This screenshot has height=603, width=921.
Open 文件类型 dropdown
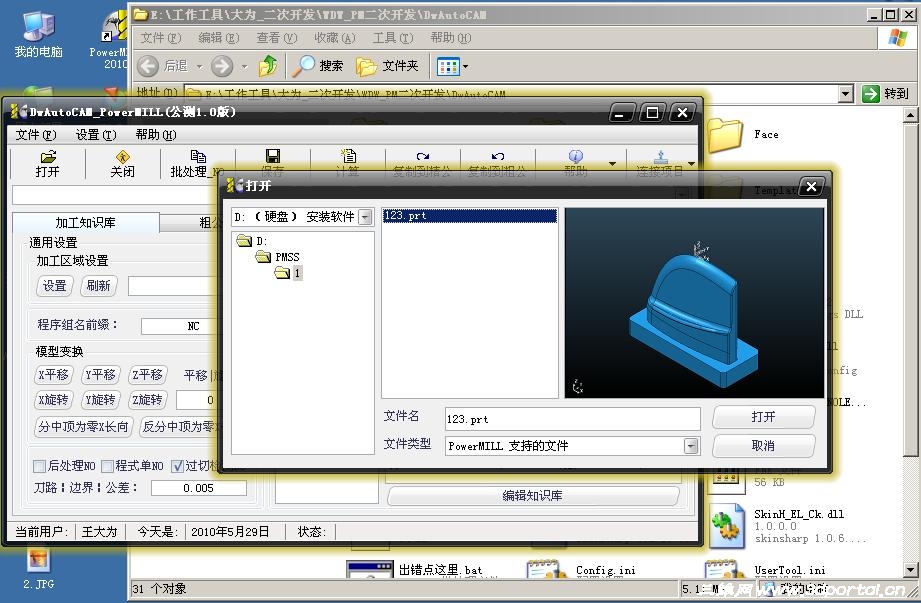coord(691,446)
